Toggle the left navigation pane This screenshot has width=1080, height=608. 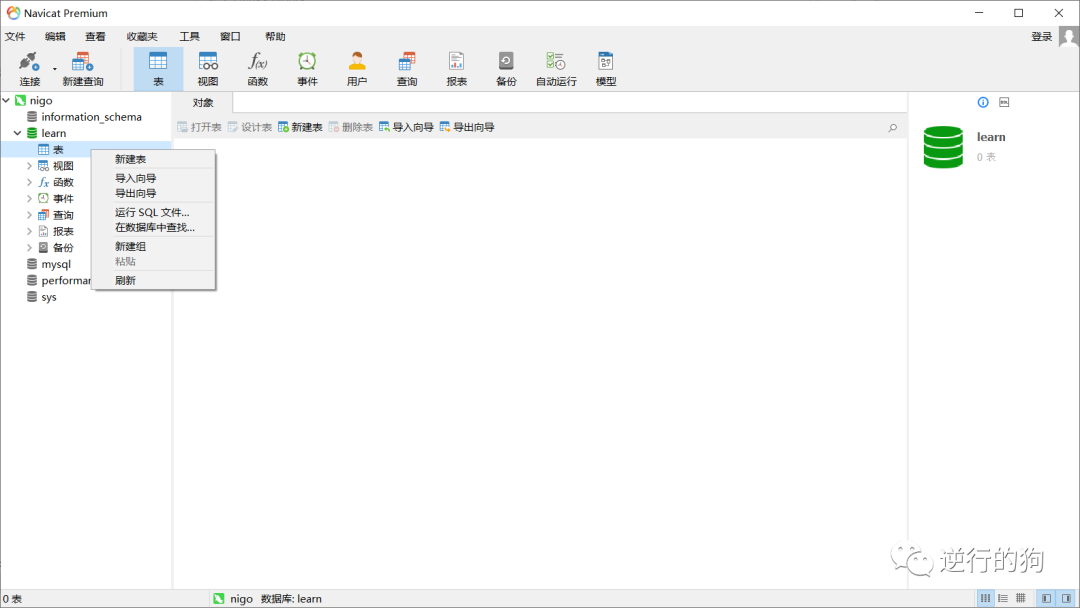(x=1046, y=598)
